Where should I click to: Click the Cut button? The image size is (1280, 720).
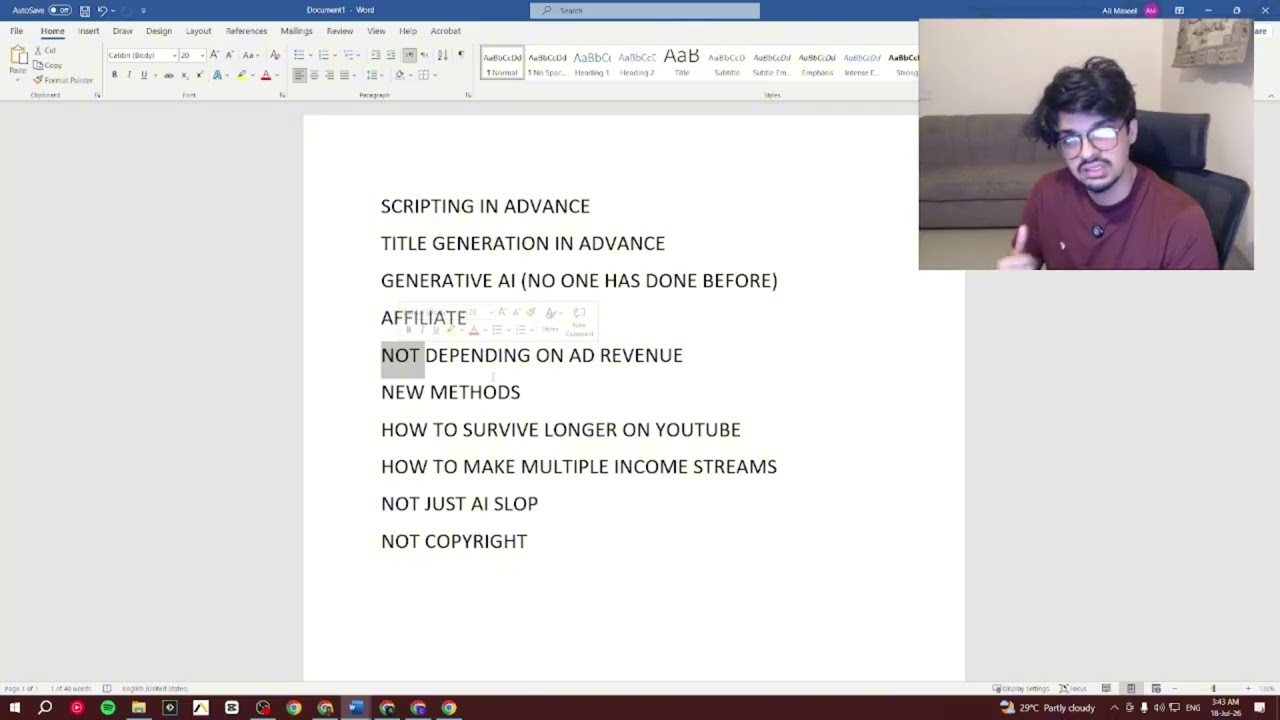coord(46,50)
